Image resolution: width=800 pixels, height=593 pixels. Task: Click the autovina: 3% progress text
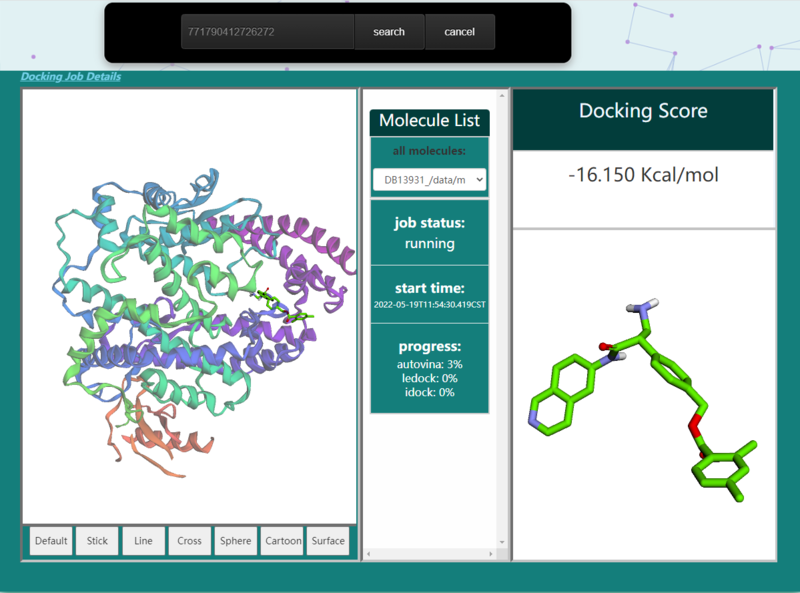(x=430, y=364)
